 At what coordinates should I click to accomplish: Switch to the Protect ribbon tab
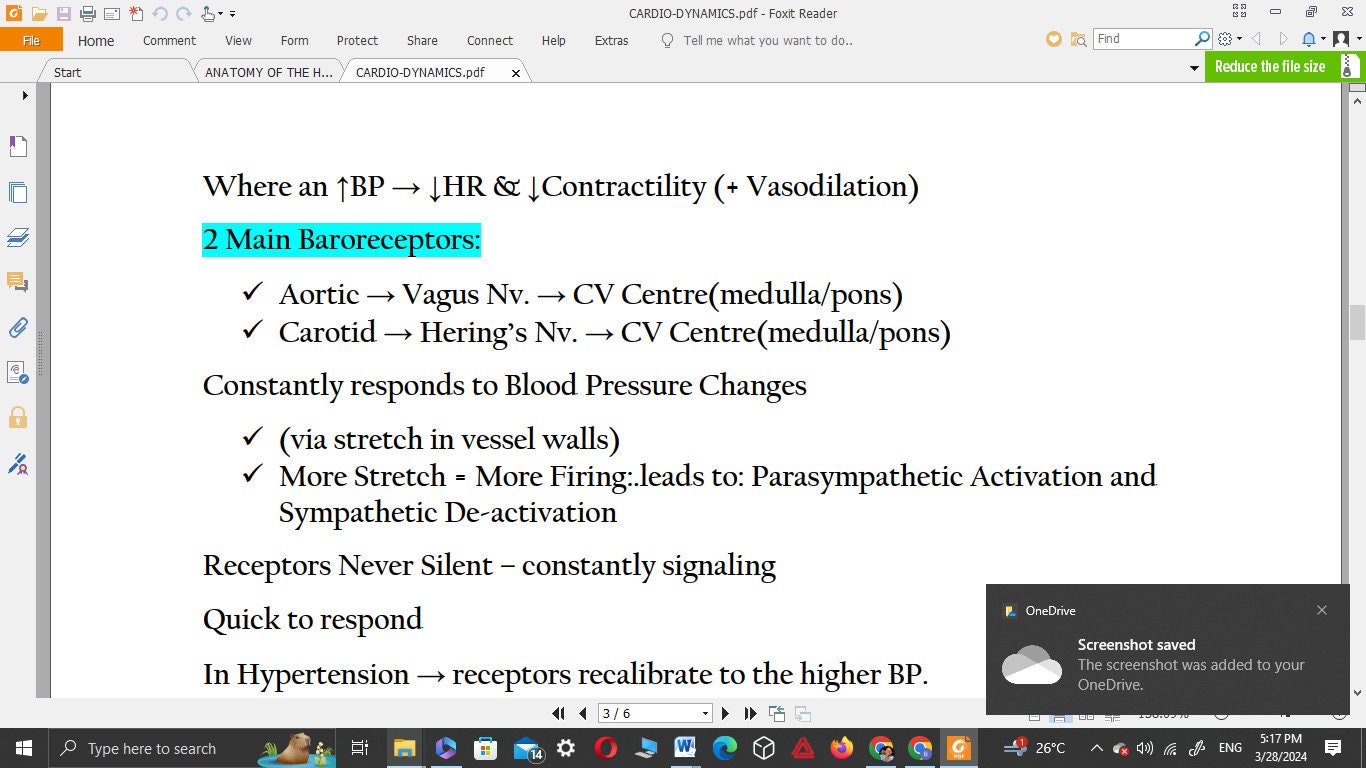[x=357, y=40]
